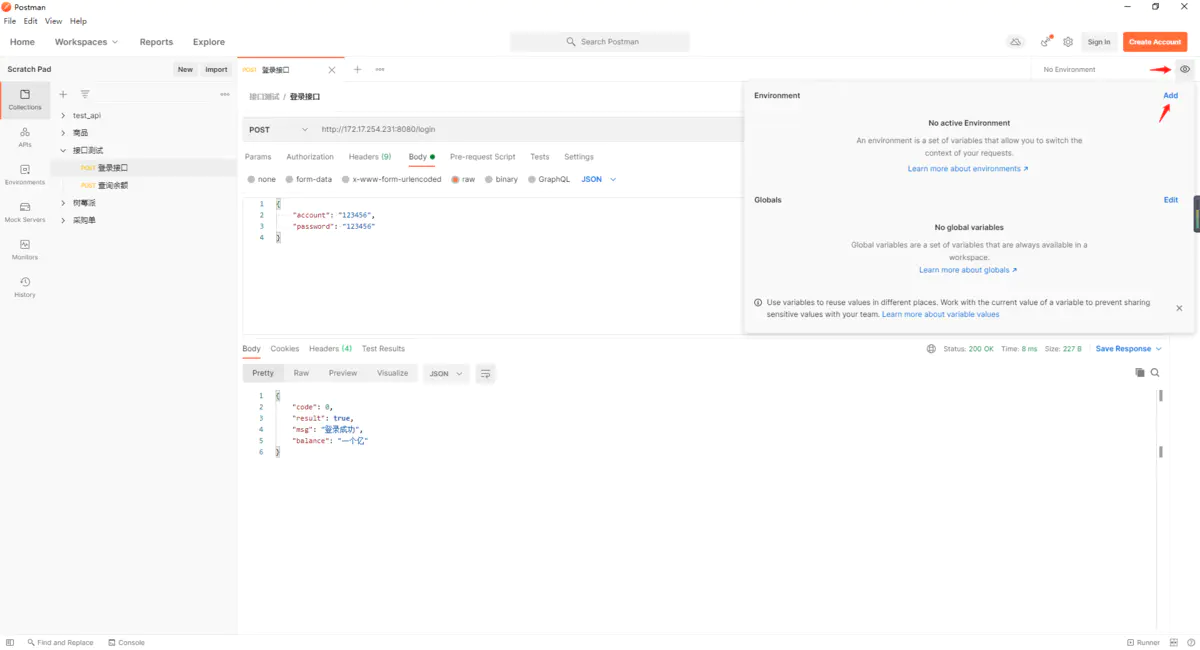Toggle the bottom-left sidebar icon
Screen dimensions: 1200x650
(10, 643)
